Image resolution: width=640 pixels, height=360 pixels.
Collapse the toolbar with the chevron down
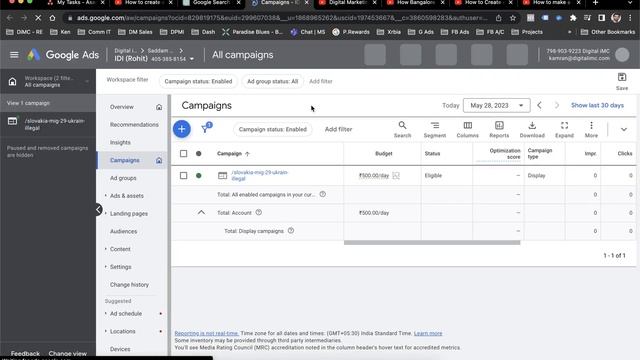tap(624, 129)
